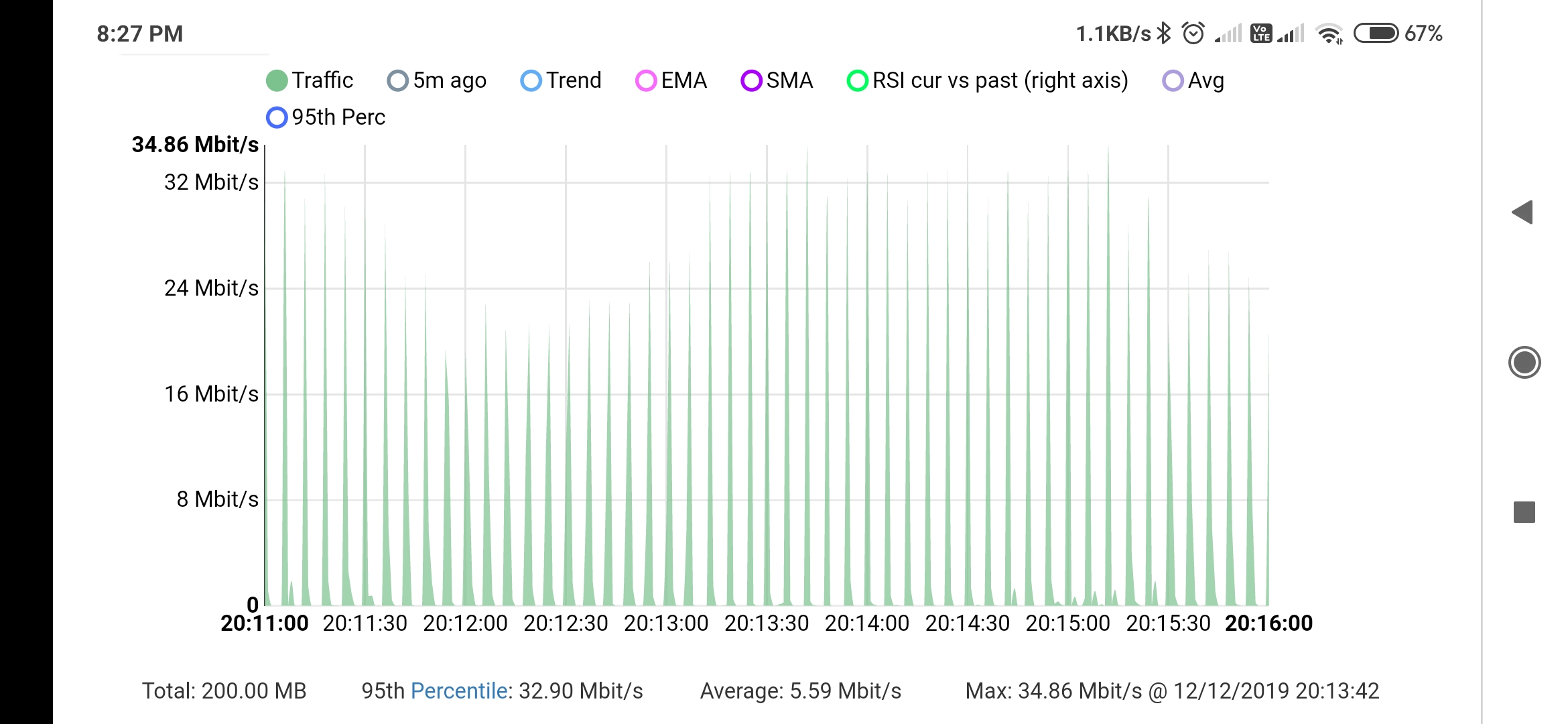Toggle the Avg legend entry
This screenshot has height=724, width=1568.
1193,80
